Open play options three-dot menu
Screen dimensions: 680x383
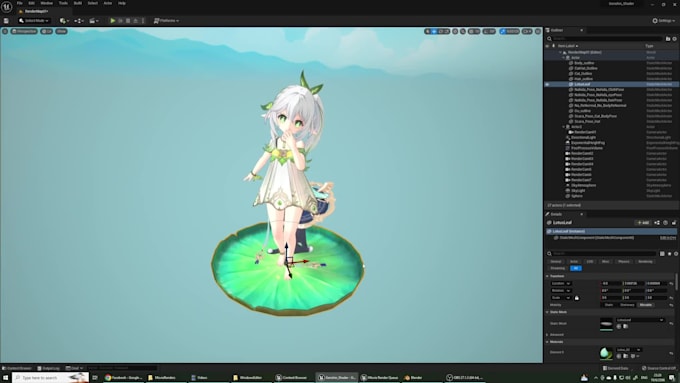[143, 21]
